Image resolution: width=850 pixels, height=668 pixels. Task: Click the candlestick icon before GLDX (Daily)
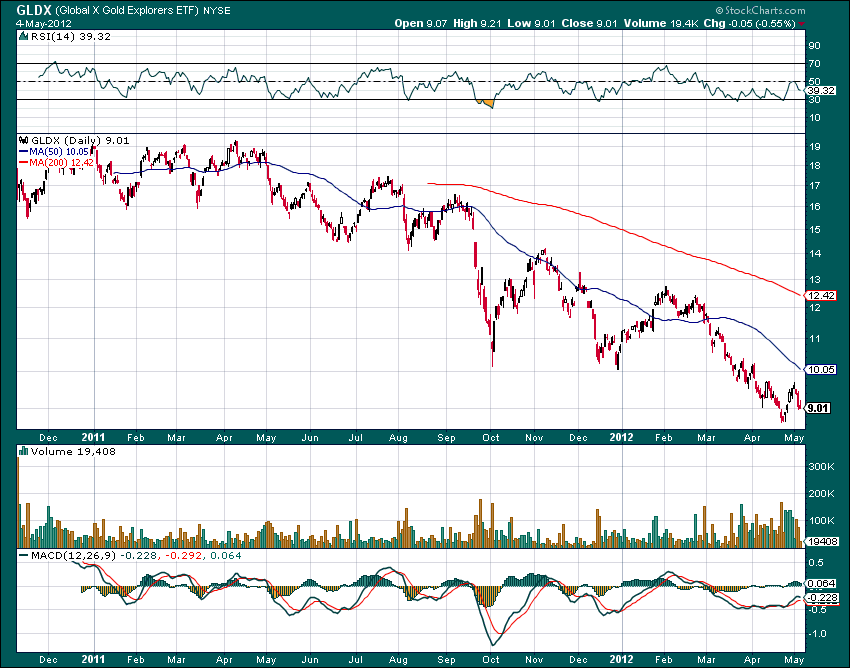(x=23, y=140)
